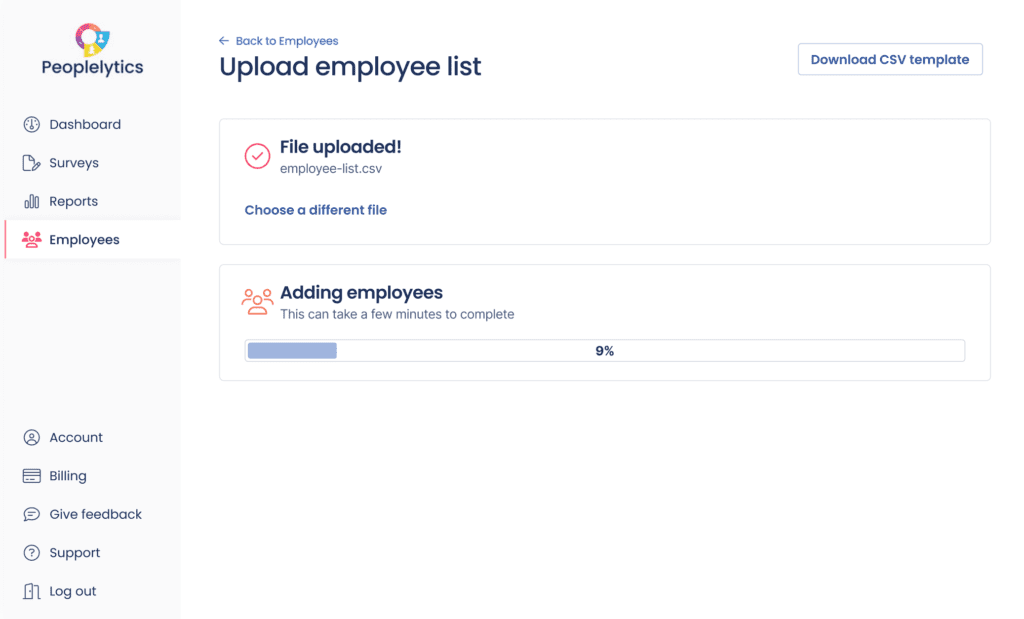Screen dimensions: 1024x619
Task: Open Dashboard from the navigation menu
Action: (x=85, y=124)
